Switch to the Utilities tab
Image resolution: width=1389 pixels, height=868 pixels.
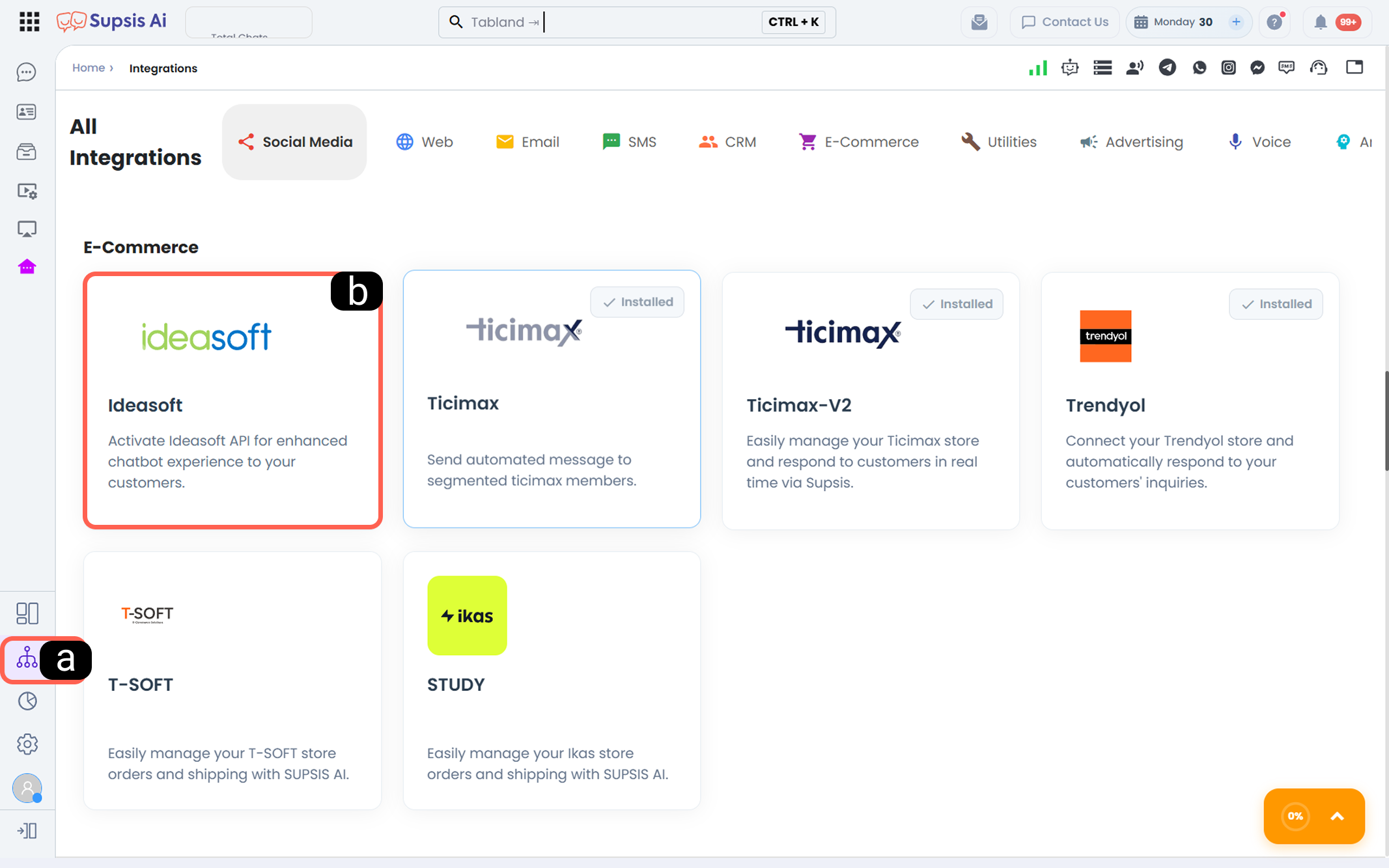pyautogui.click(x=999, y=142)
